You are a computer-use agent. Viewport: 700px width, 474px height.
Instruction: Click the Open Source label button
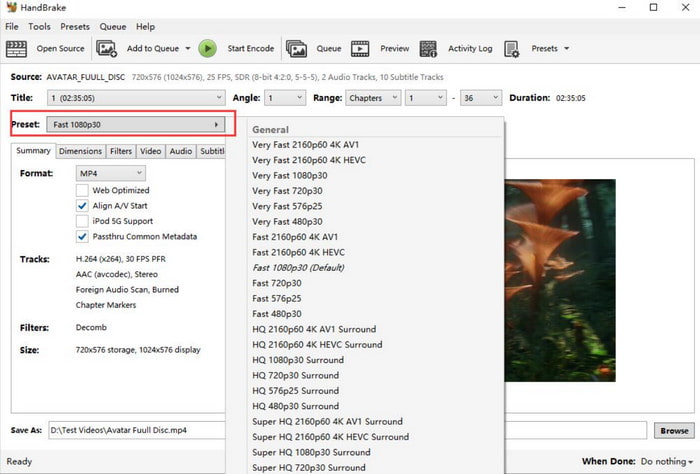click(x=60, y=49)
